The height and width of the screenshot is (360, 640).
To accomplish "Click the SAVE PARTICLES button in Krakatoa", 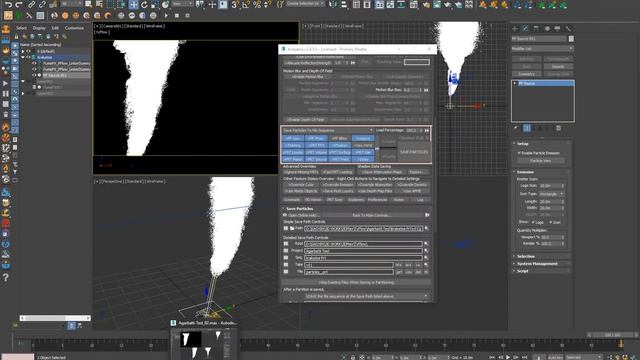I will [x=414, y=152].
